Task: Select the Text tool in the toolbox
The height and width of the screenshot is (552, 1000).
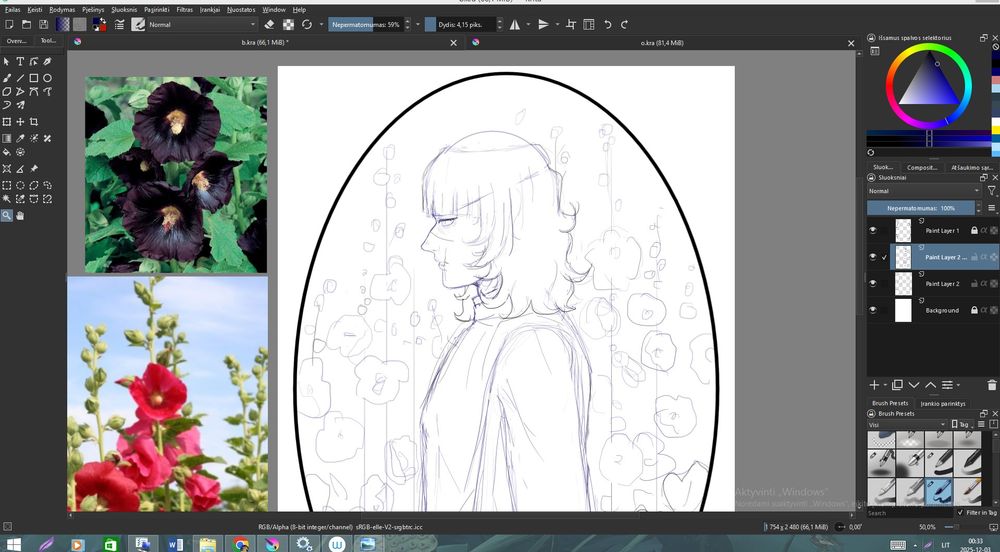Action: coord(20,62)
